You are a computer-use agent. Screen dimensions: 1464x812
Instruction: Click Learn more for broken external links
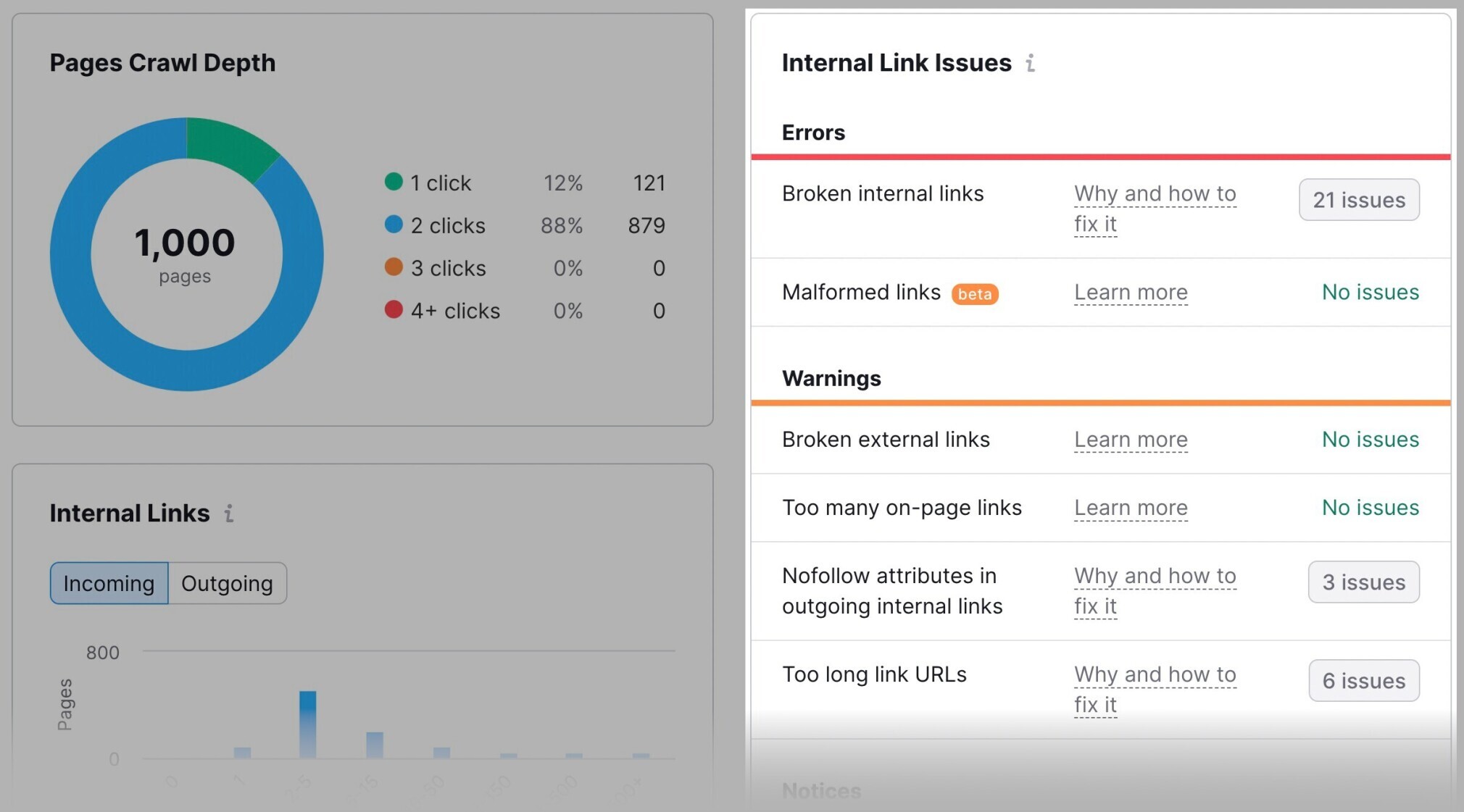tap(1130, 439)
